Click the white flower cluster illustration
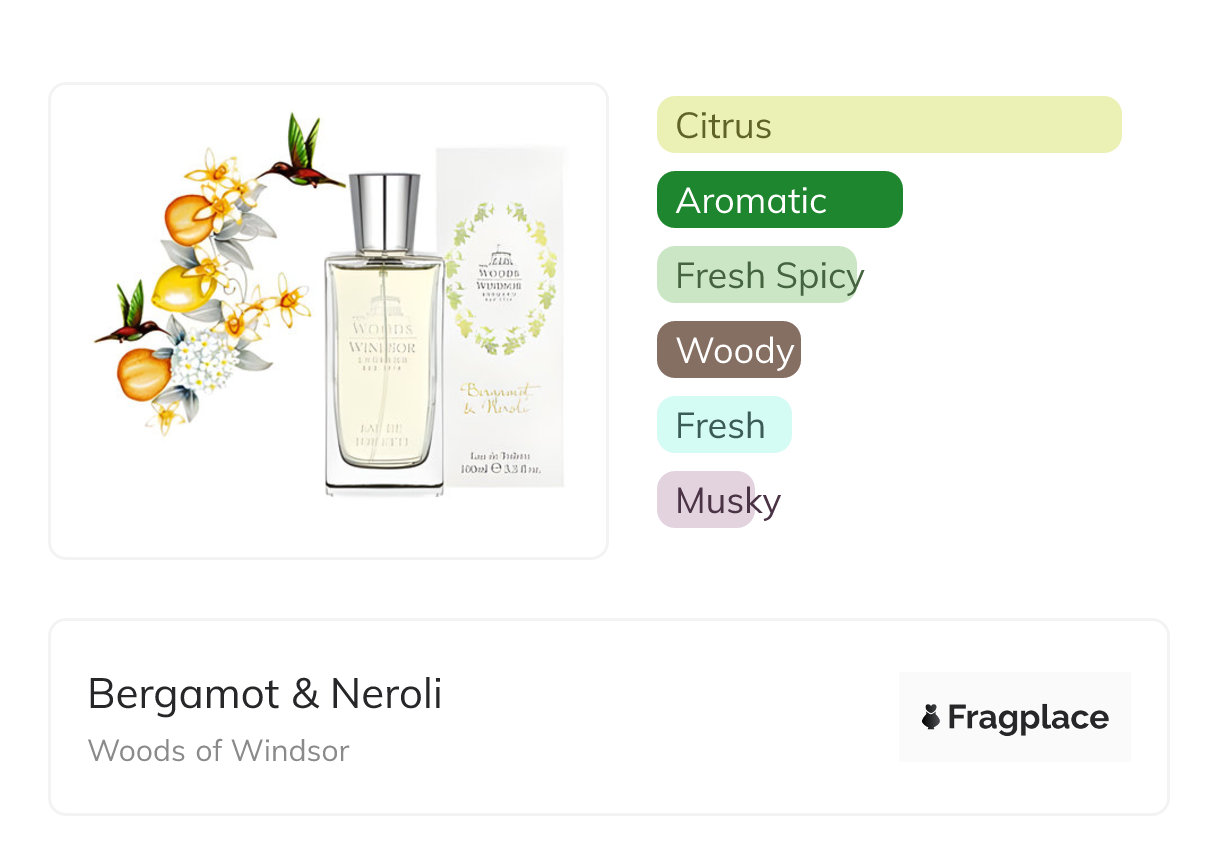The width and height of the screenshot is (1218, 864). tap(206, 359)
